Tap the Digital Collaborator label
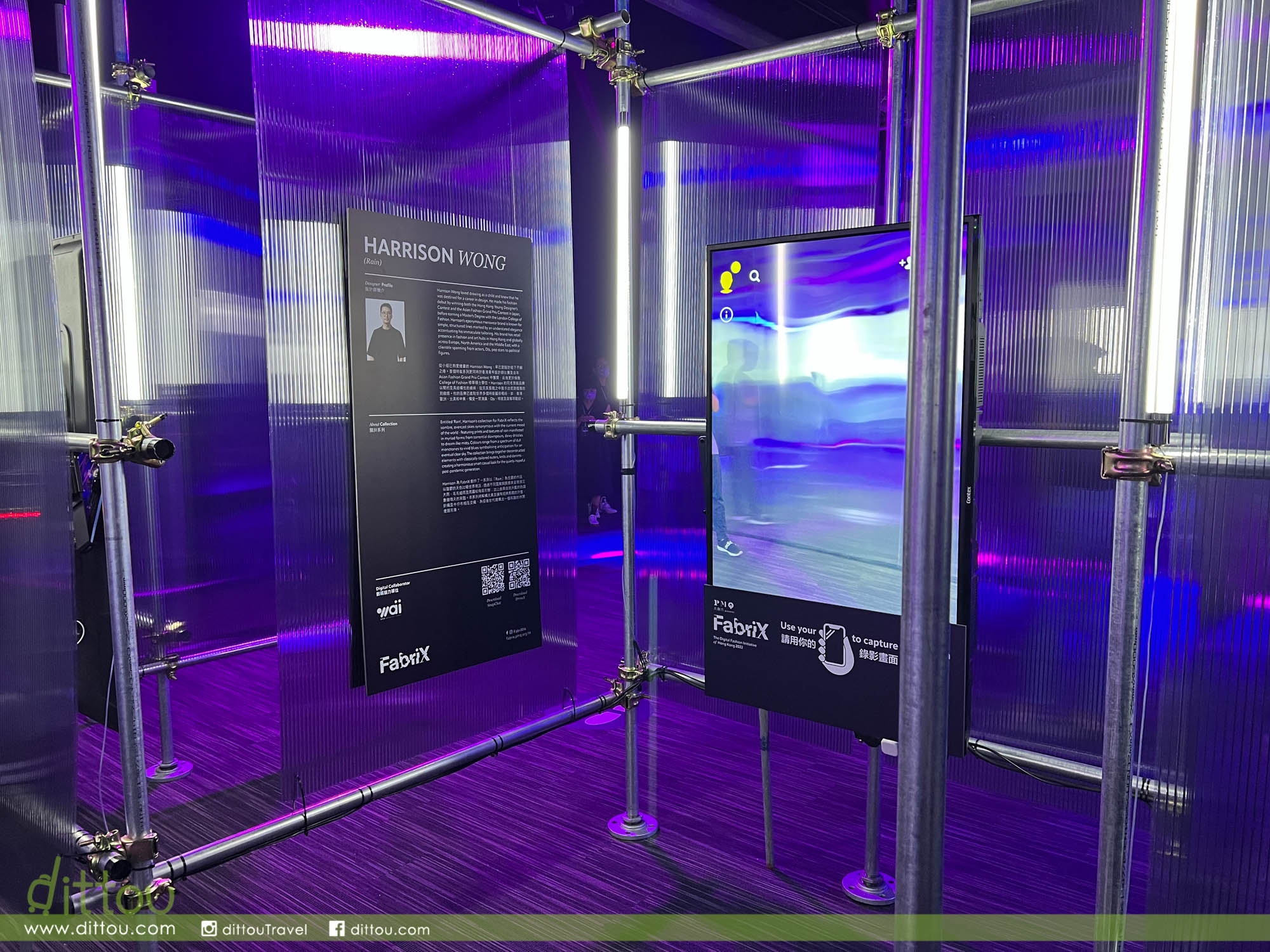 [x=393, y=586]
